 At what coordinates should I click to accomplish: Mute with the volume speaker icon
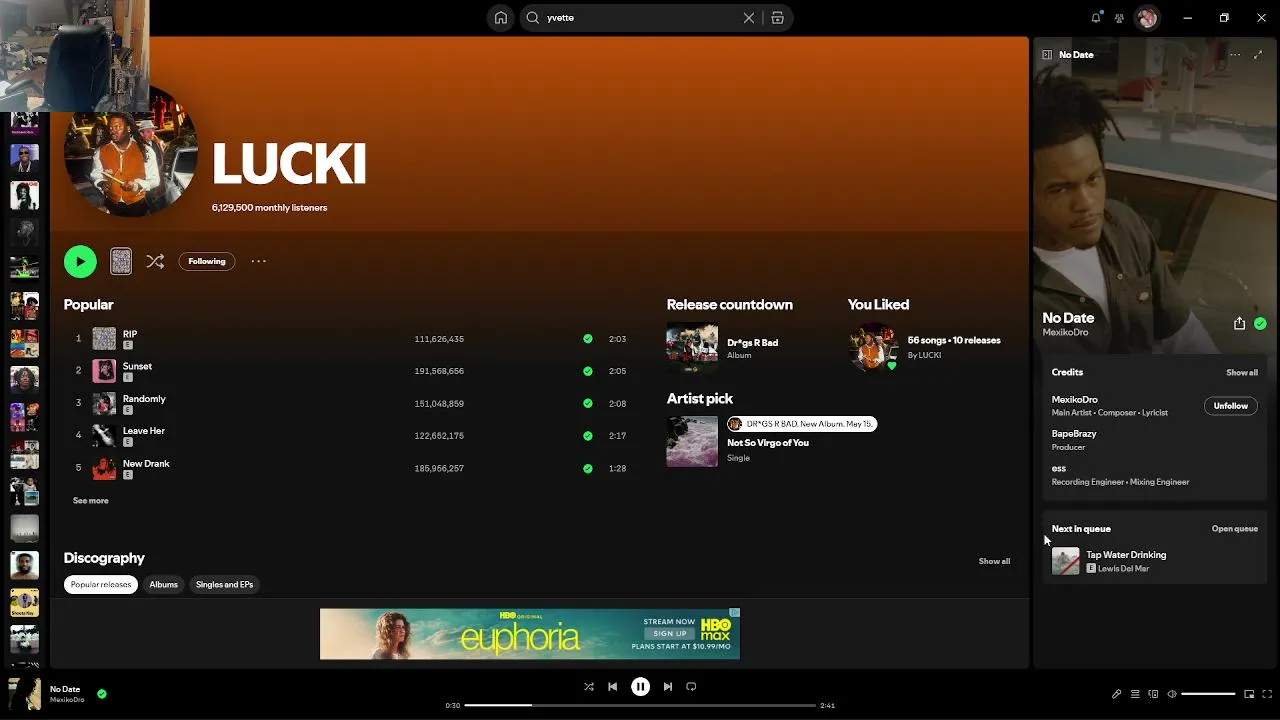click(1172, 694)
